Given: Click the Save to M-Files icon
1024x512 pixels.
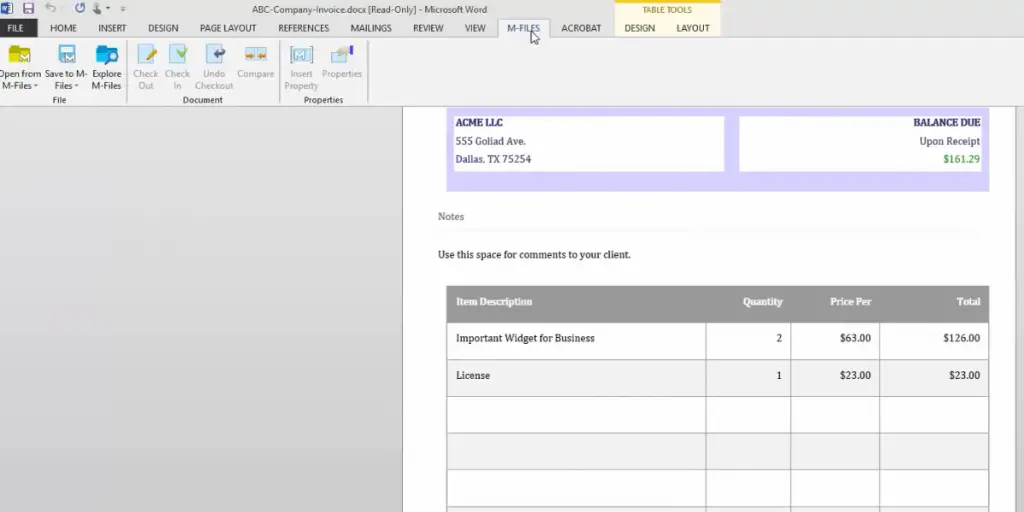Looking at the screenshot, I should click(x=66, y=55).
